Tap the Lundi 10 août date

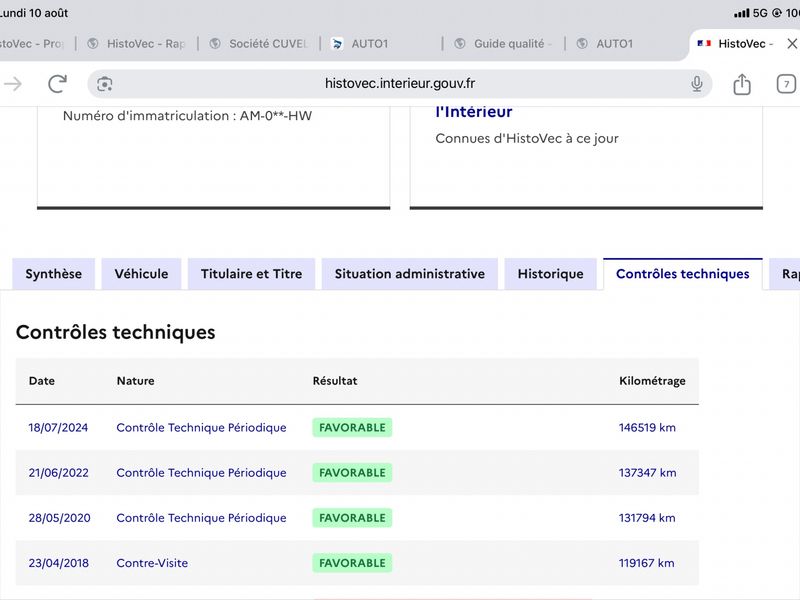click(34, 13)
